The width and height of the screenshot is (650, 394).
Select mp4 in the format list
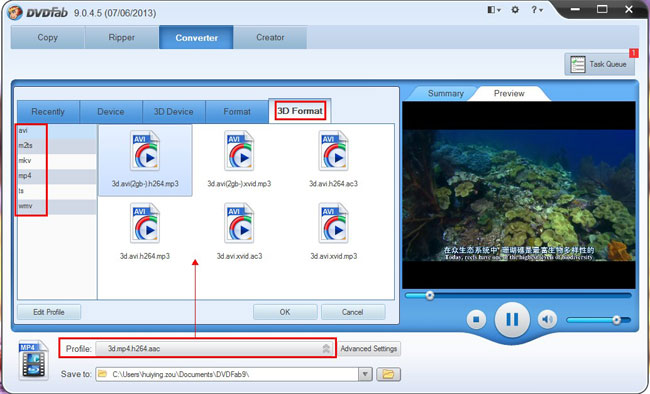coord(57,176)
